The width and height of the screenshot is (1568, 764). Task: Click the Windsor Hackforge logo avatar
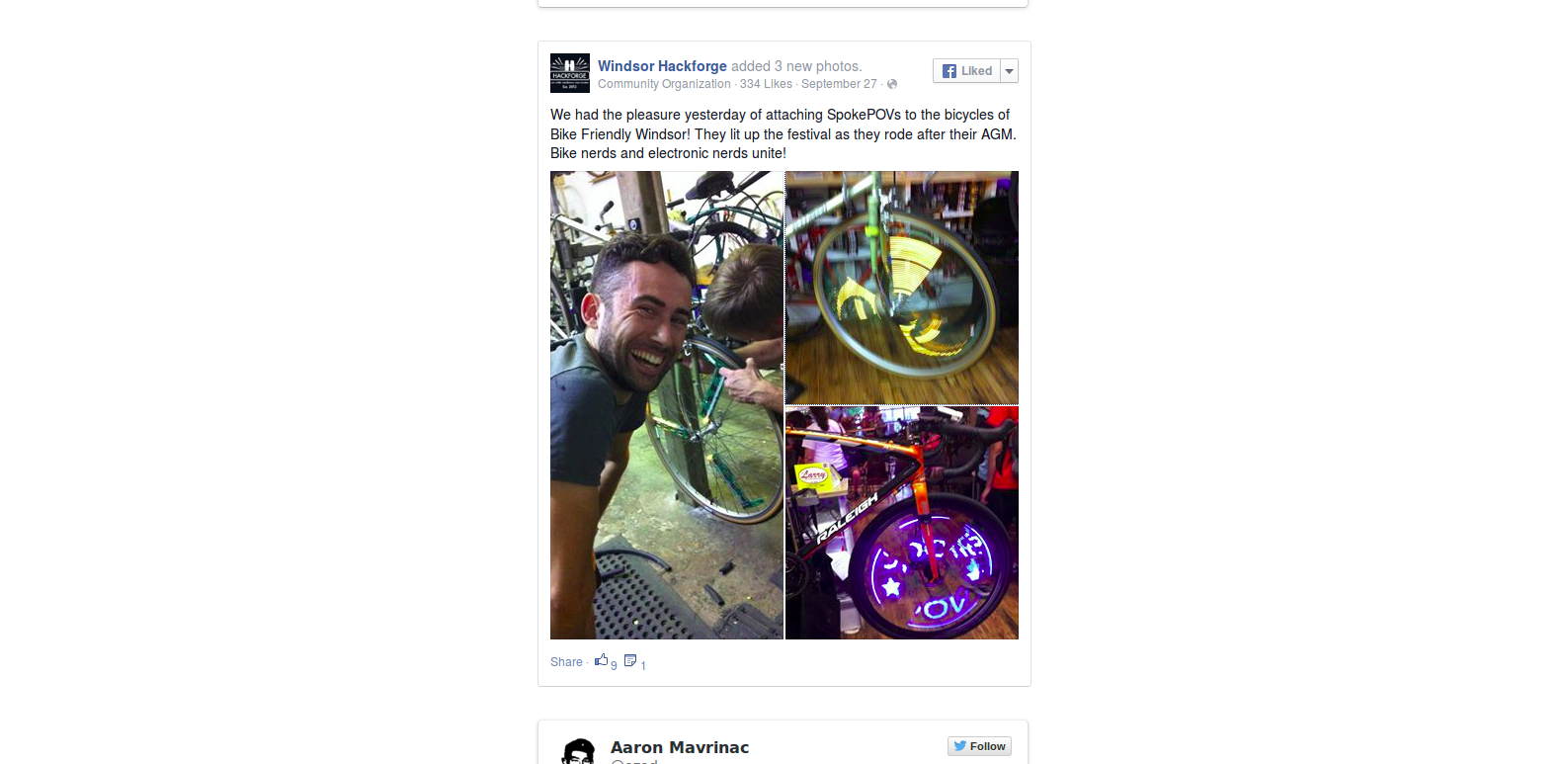click(570, 73)
